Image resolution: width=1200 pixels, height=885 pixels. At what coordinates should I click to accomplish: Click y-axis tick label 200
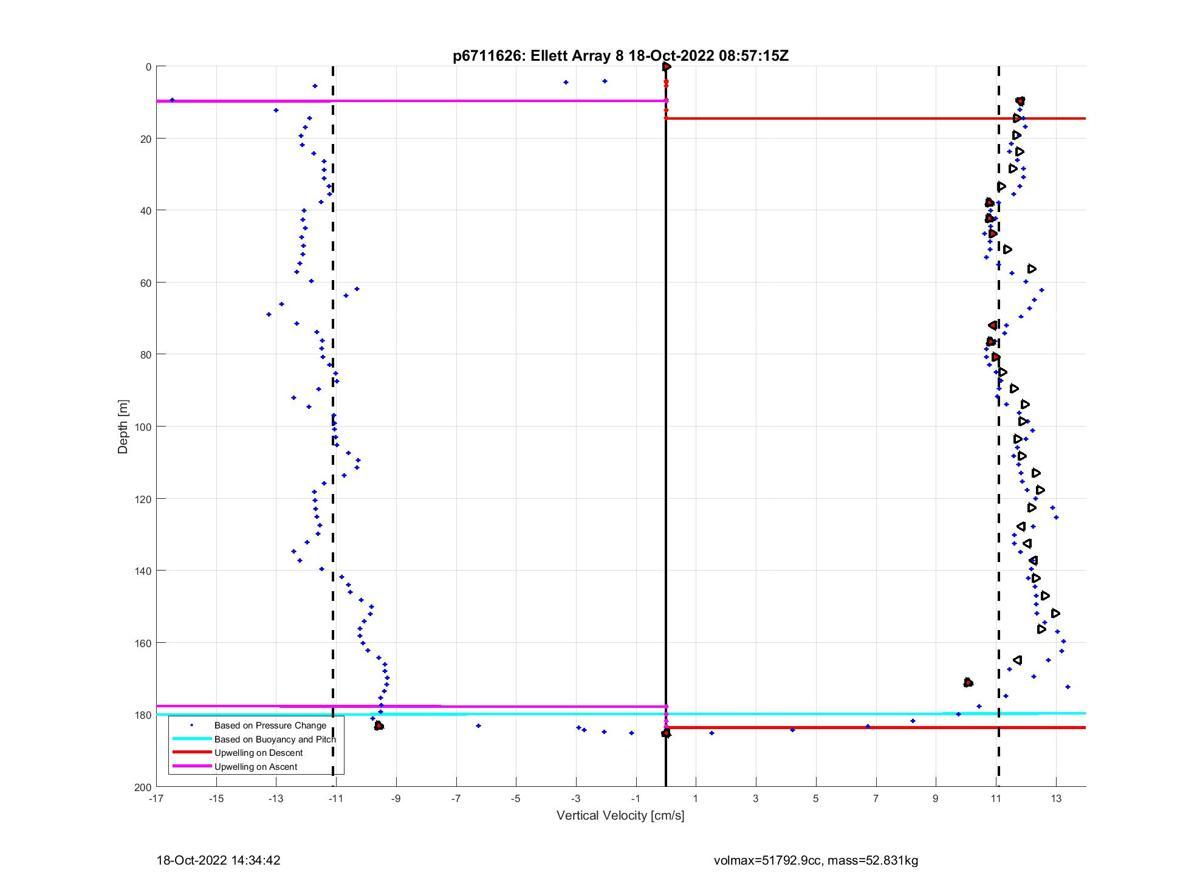[x=142, y=788]
